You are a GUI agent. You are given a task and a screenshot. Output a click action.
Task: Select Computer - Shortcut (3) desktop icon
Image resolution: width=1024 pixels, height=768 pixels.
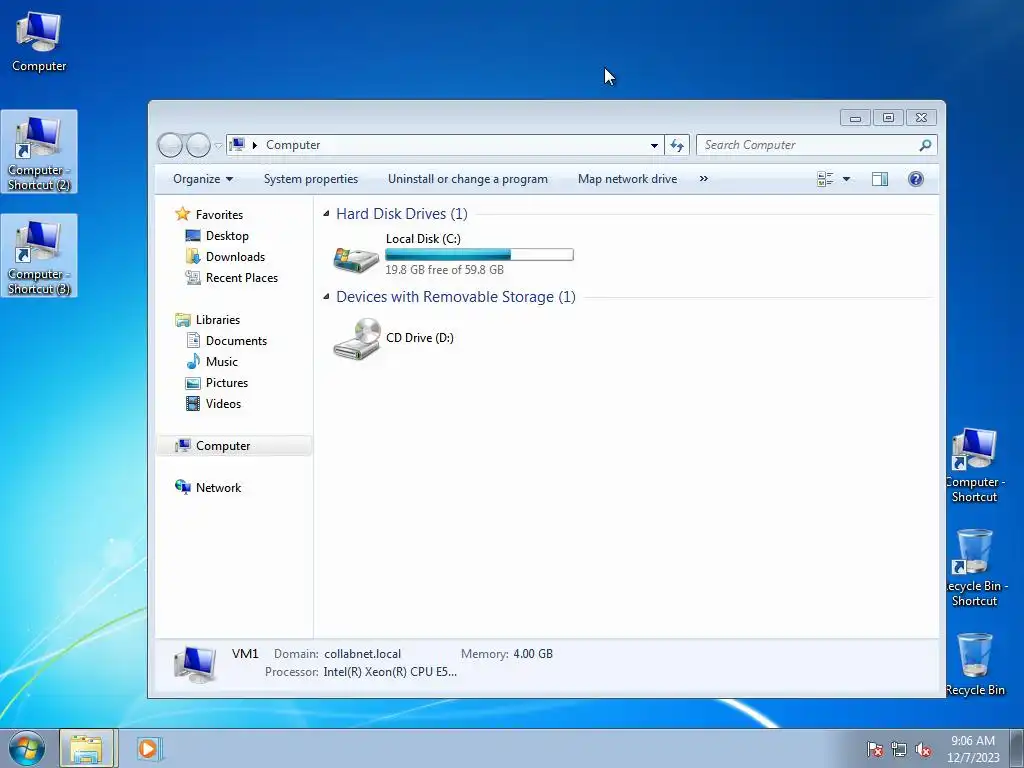tap(39, 255)
